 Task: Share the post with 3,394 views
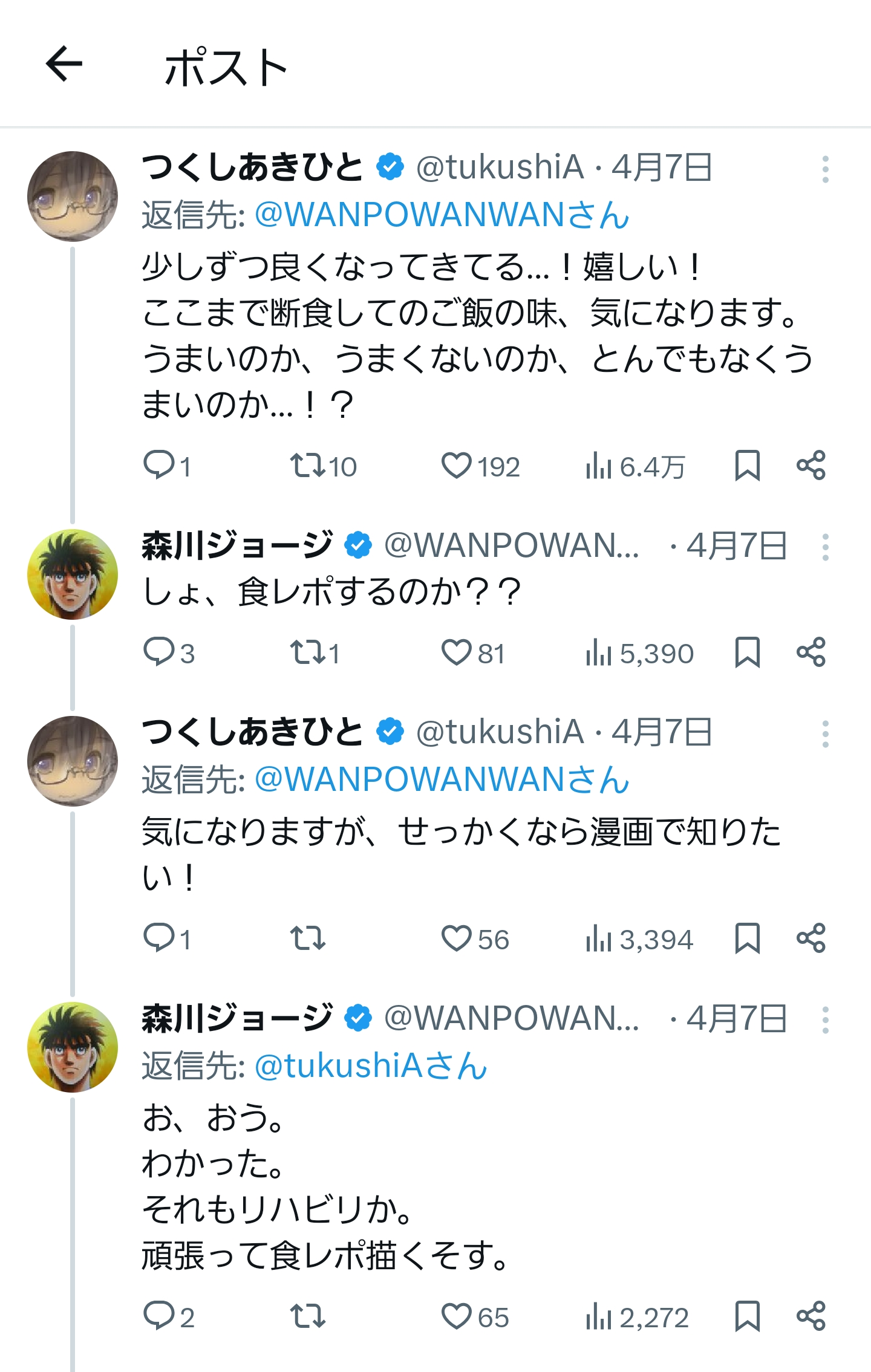point(811,939)
